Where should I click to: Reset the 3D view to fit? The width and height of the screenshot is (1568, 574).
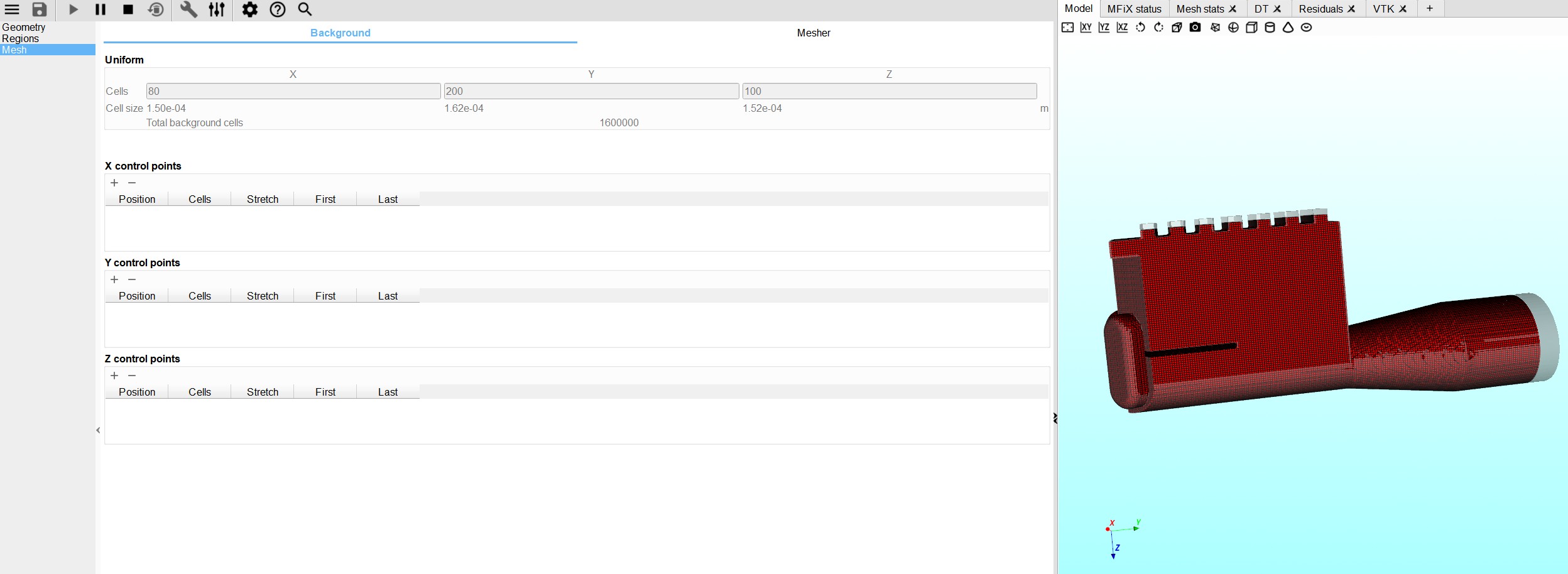pyautogui.click(x=1067, y=28)
